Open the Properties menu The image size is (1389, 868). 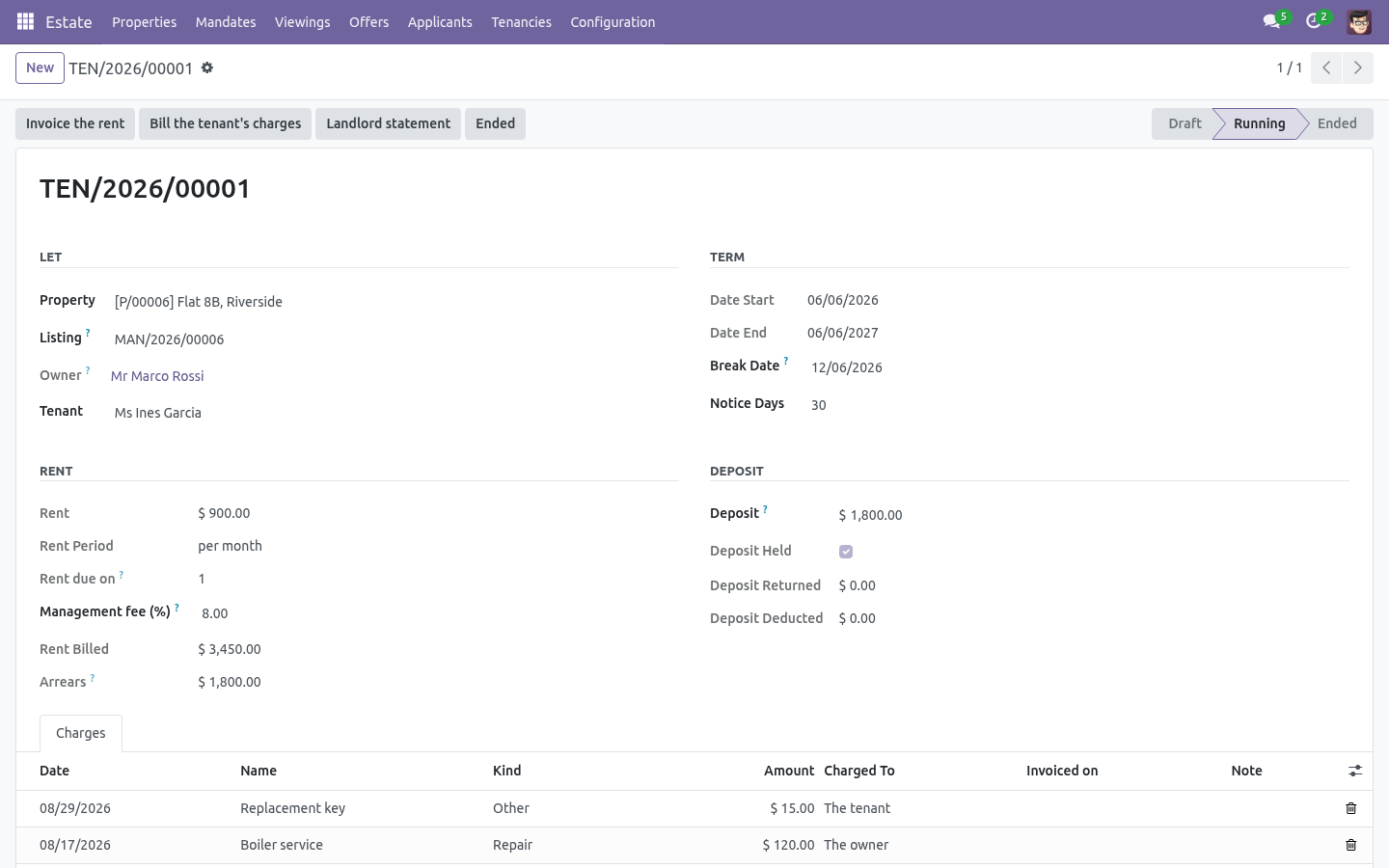pos(144,22)
